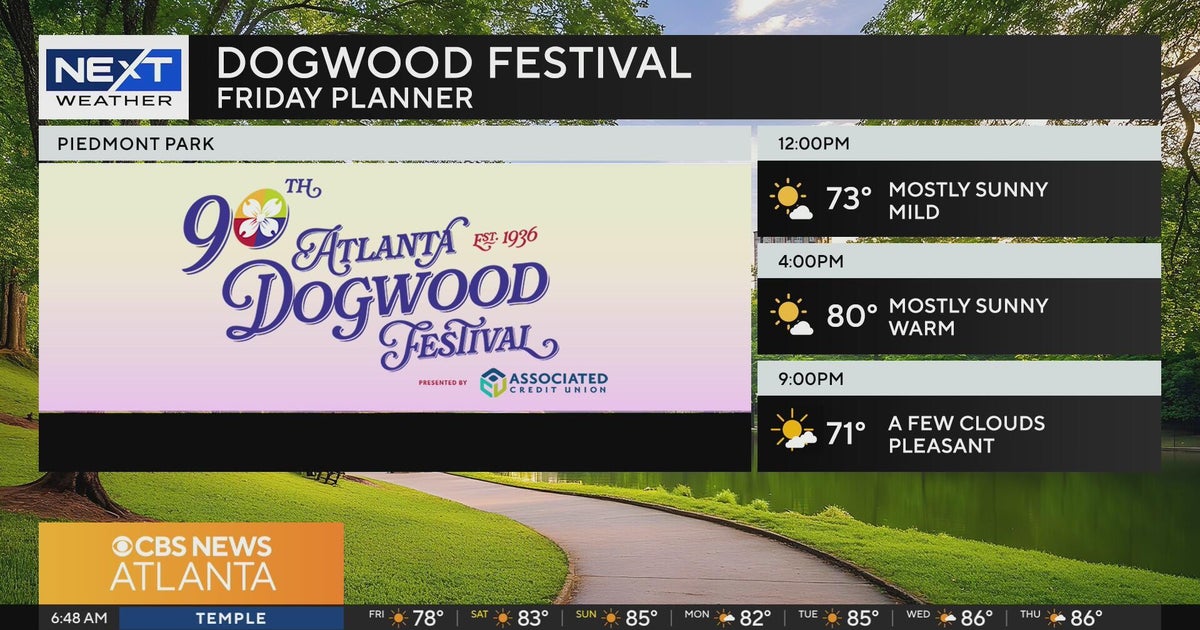
Task: Click the Piedmont Park location label
Action: [136, 144]
